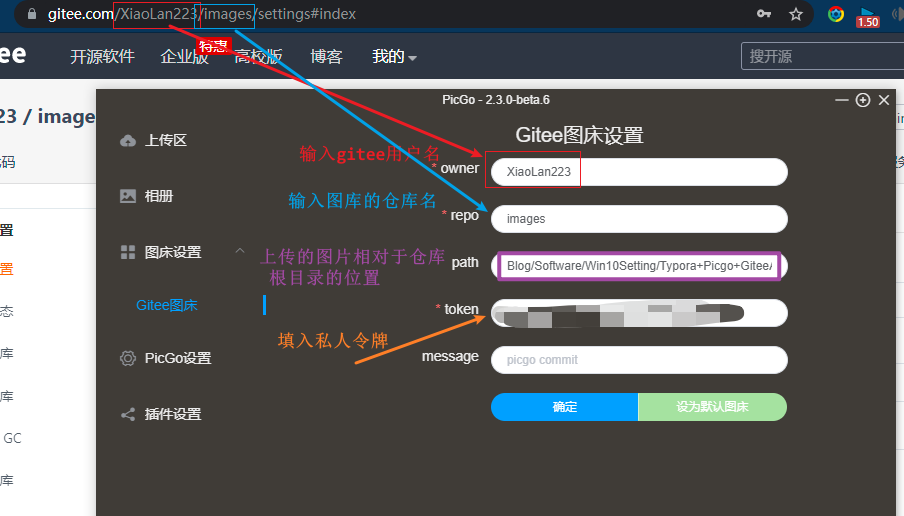Image resolution: width=904 pixels, height=516 pixels.
Task: Expand the 我的 dropdown in Gitee
Action: tap(394, 57)
